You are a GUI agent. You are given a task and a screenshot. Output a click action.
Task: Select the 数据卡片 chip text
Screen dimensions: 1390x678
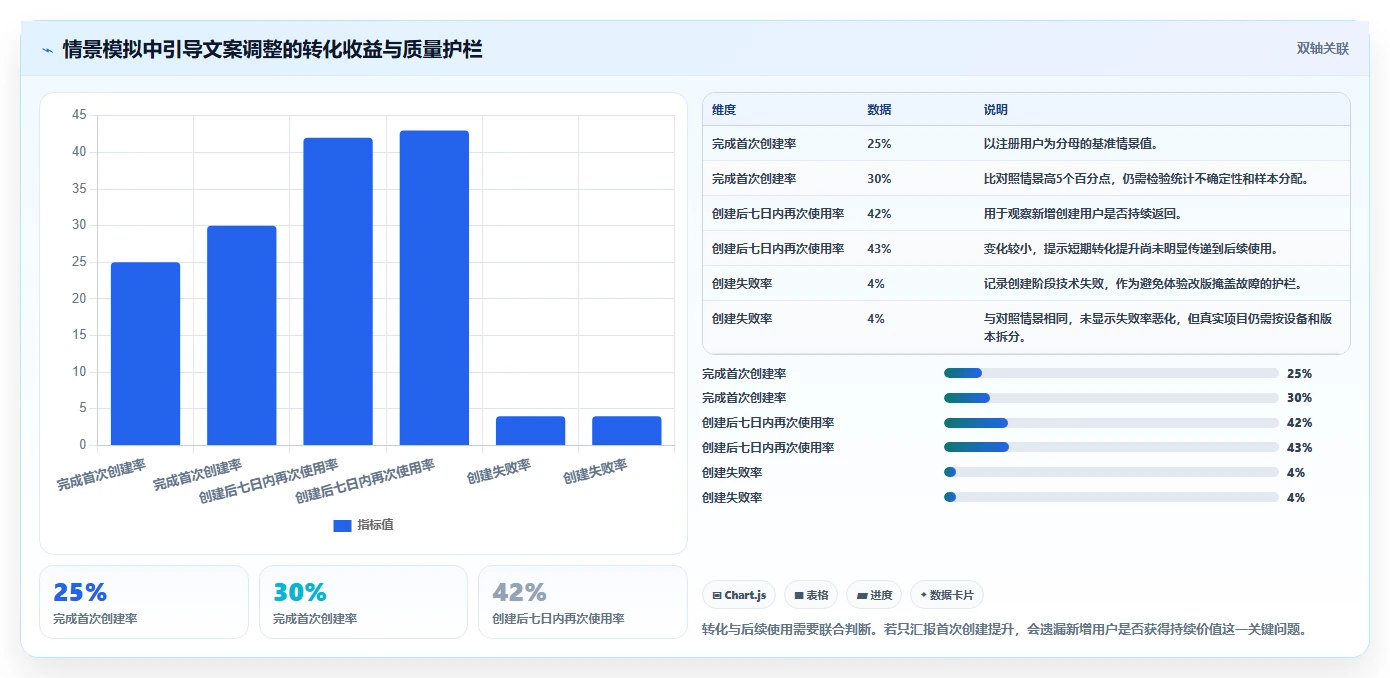pos(951,595)
